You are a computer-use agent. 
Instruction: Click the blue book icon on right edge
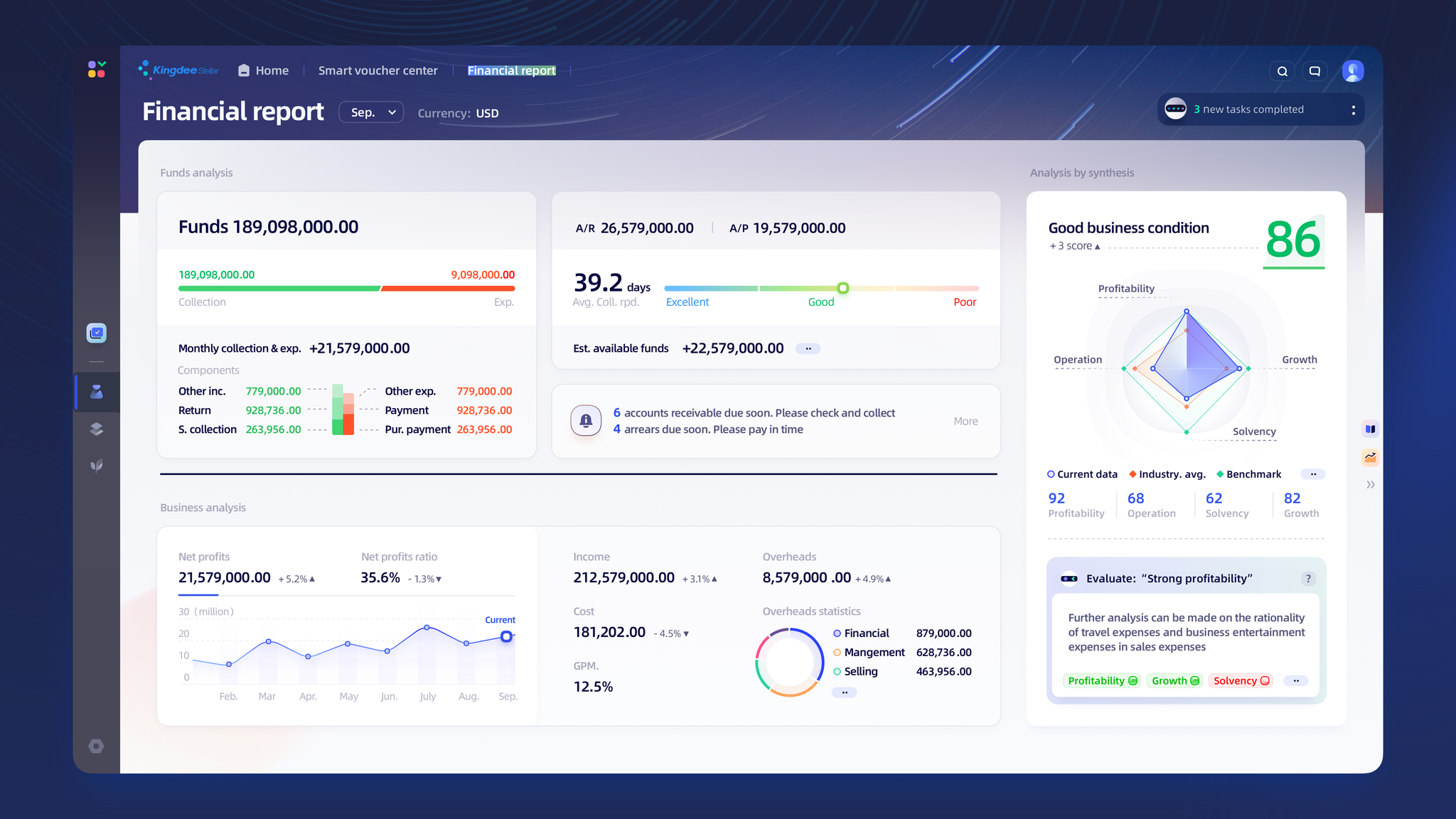coord(1370,429)
